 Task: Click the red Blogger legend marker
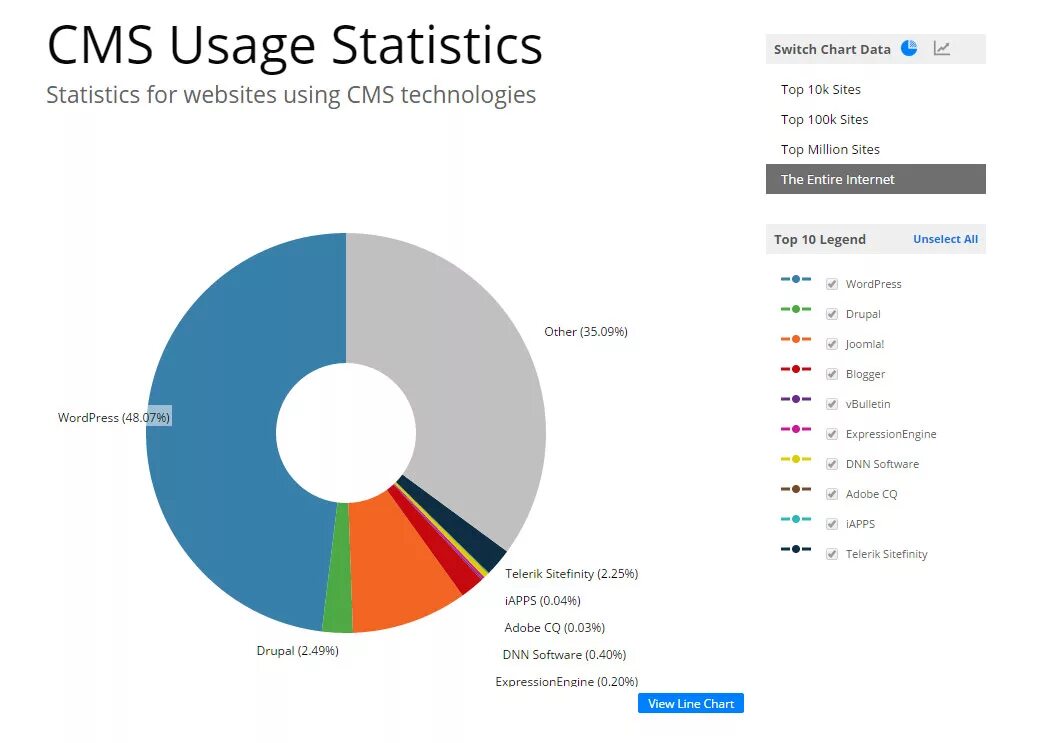(796, 369)
